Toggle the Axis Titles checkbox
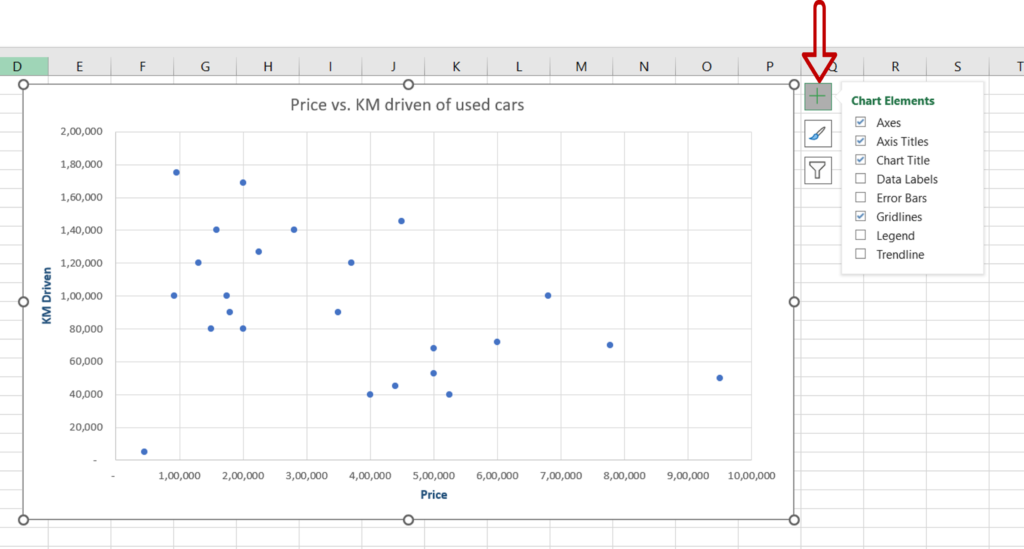 pos(860,141)
